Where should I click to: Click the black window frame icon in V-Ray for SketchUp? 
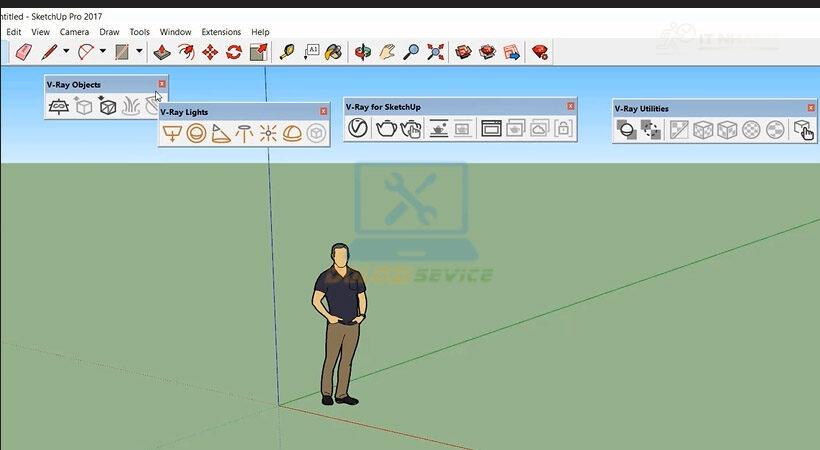tap(491, 128)
